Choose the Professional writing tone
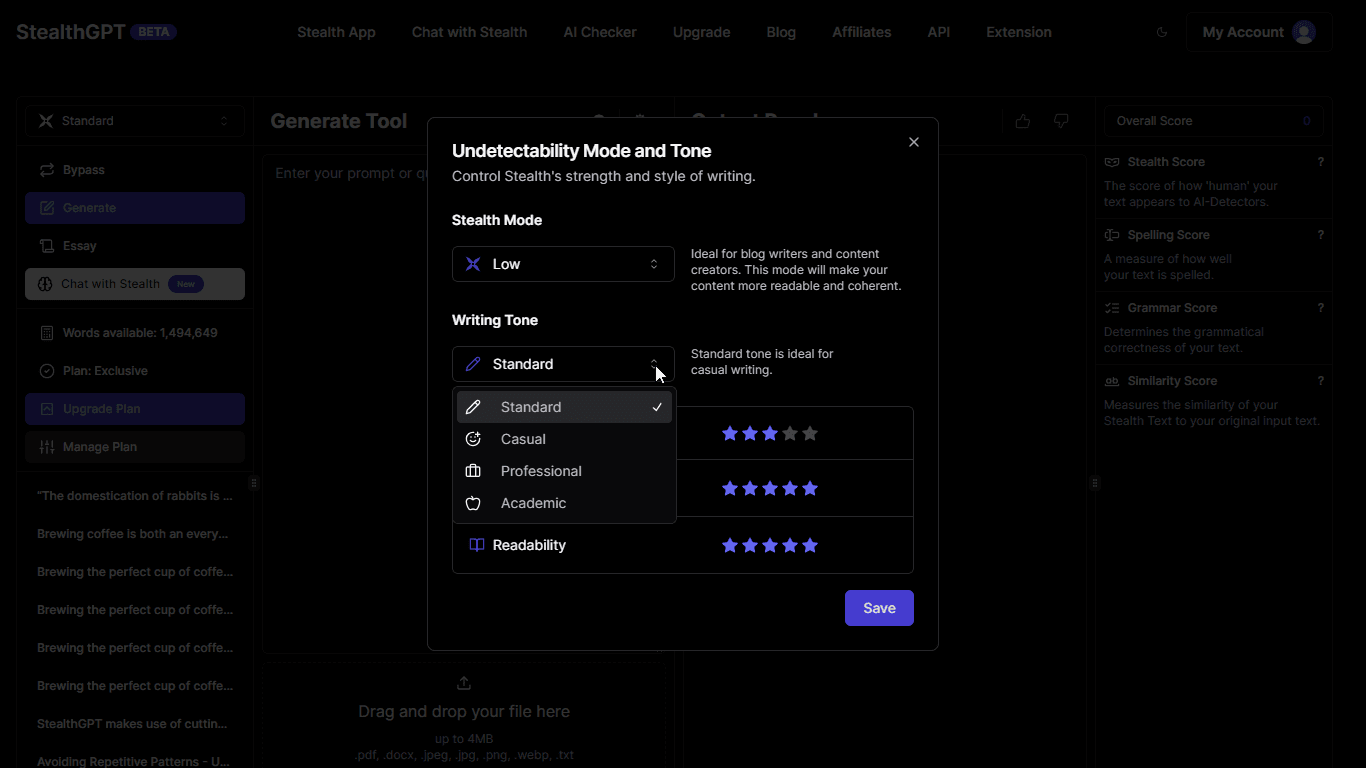Image resolution: width=1366 pixels, height=768 pixels. pyautogui.click(x=540, y=471)
